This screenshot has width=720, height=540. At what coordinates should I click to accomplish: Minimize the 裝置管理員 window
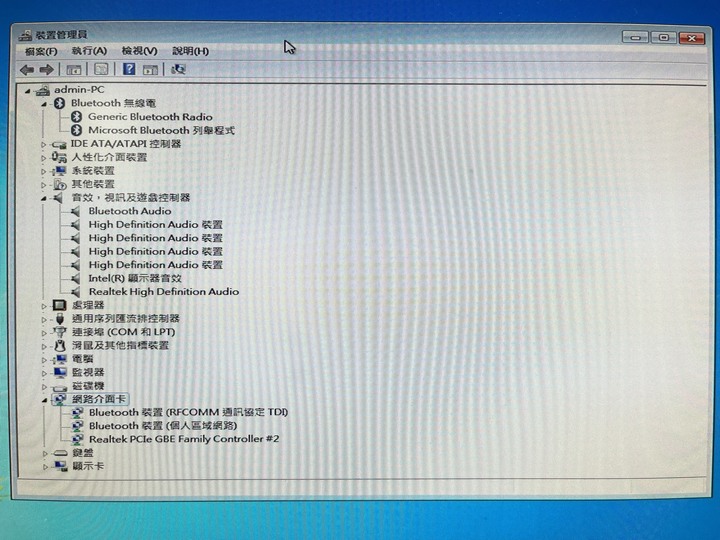pos(635,37)
